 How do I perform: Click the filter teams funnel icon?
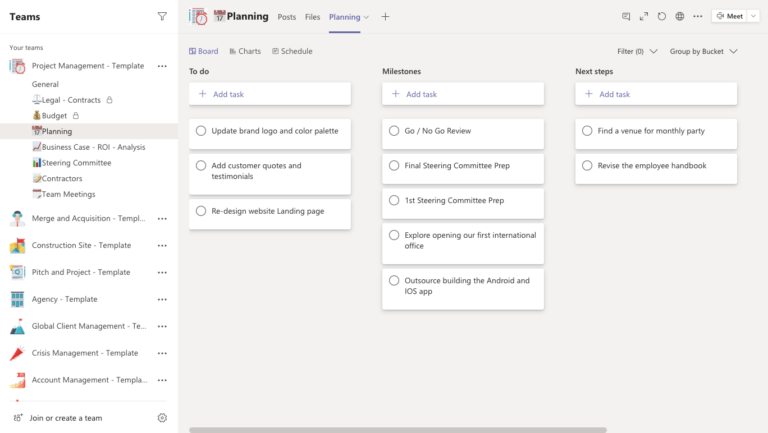(162, 16)
